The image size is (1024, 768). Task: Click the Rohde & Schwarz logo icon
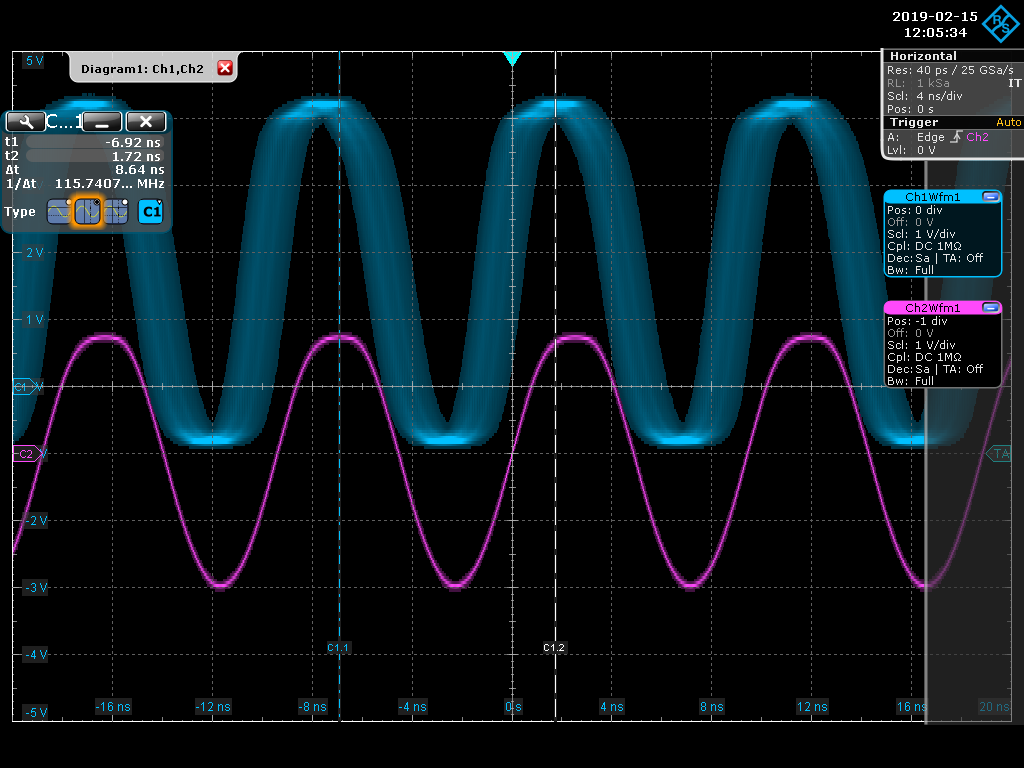[x=997, y=25]
